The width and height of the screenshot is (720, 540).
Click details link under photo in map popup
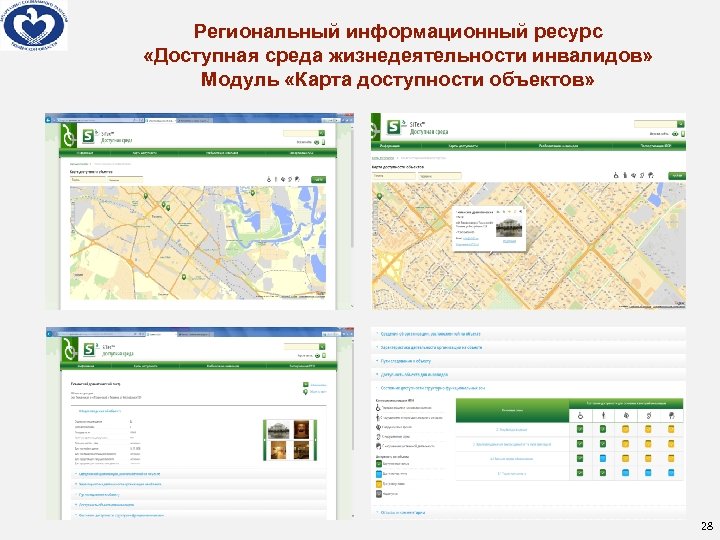click(x=509, y=241)
